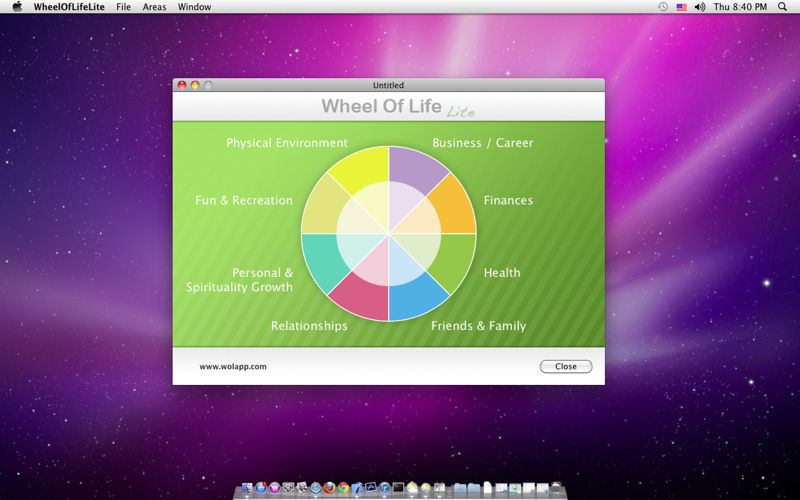Screen dimensions: 800x500
Task: Click the Business / Career label
Action: [483, 143]
